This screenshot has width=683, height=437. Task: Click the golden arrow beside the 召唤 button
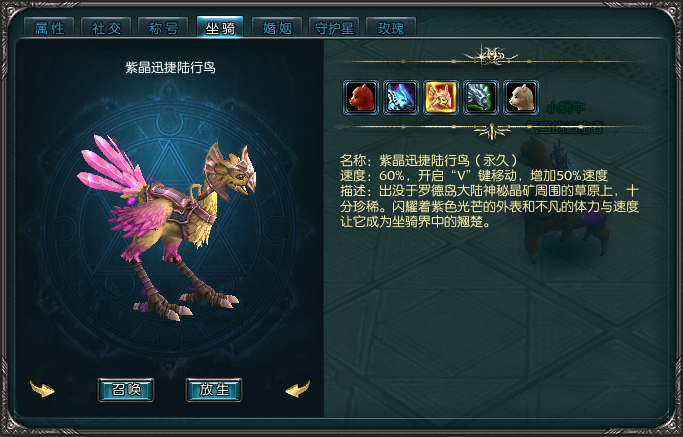[42, 389]
